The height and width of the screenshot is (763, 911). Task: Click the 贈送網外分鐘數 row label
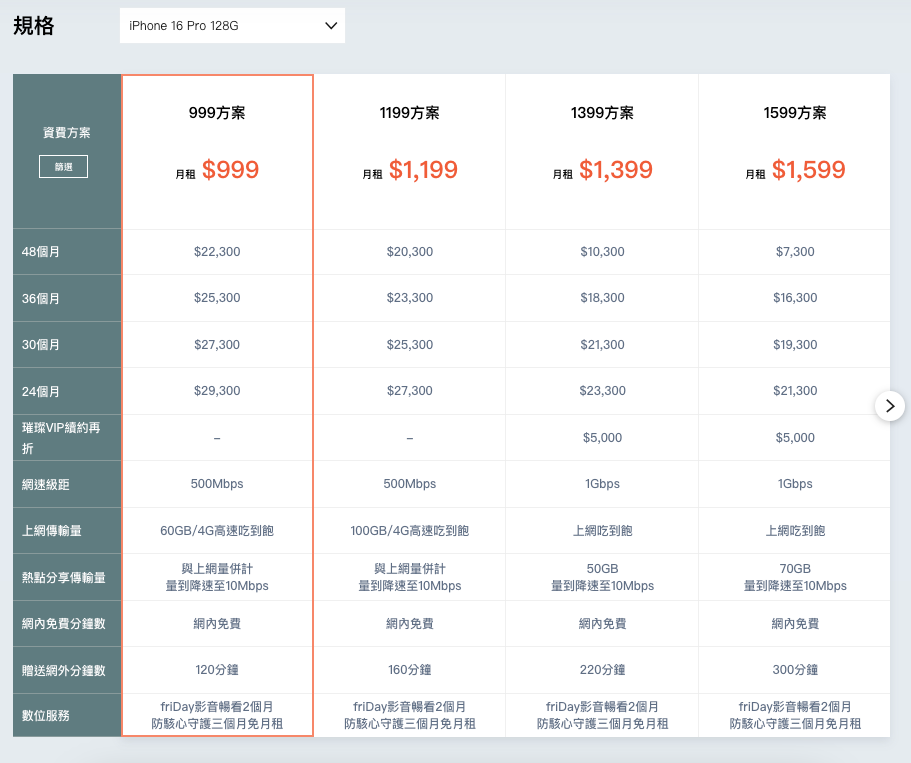tap(63, 671)
